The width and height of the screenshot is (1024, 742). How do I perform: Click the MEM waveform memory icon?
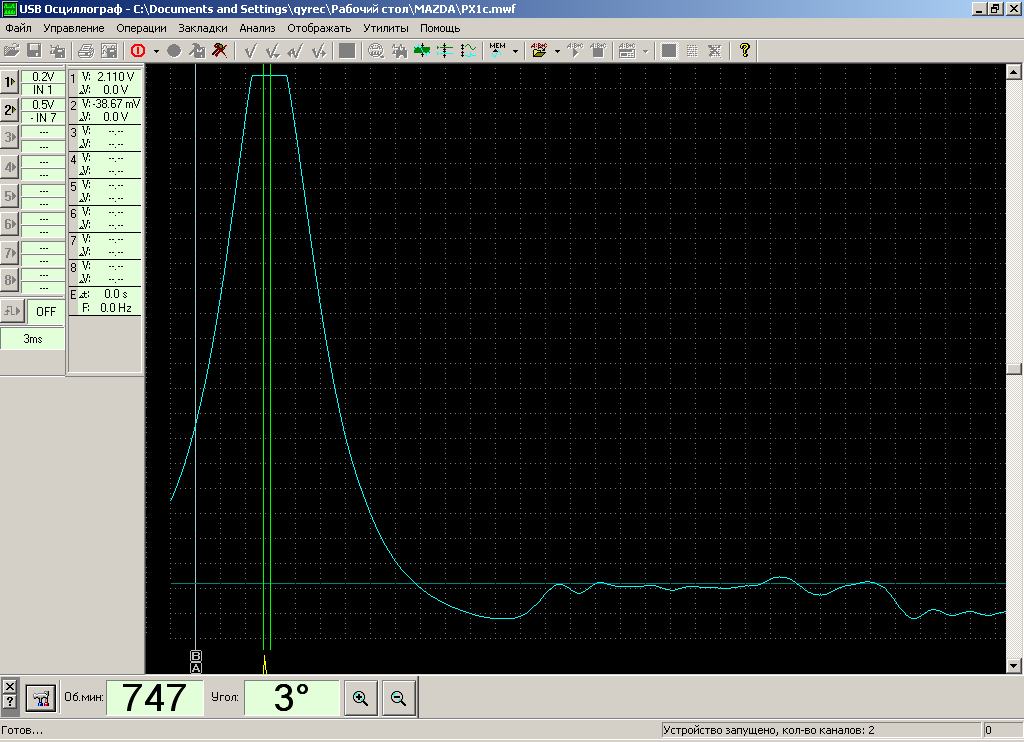(498, 50)
